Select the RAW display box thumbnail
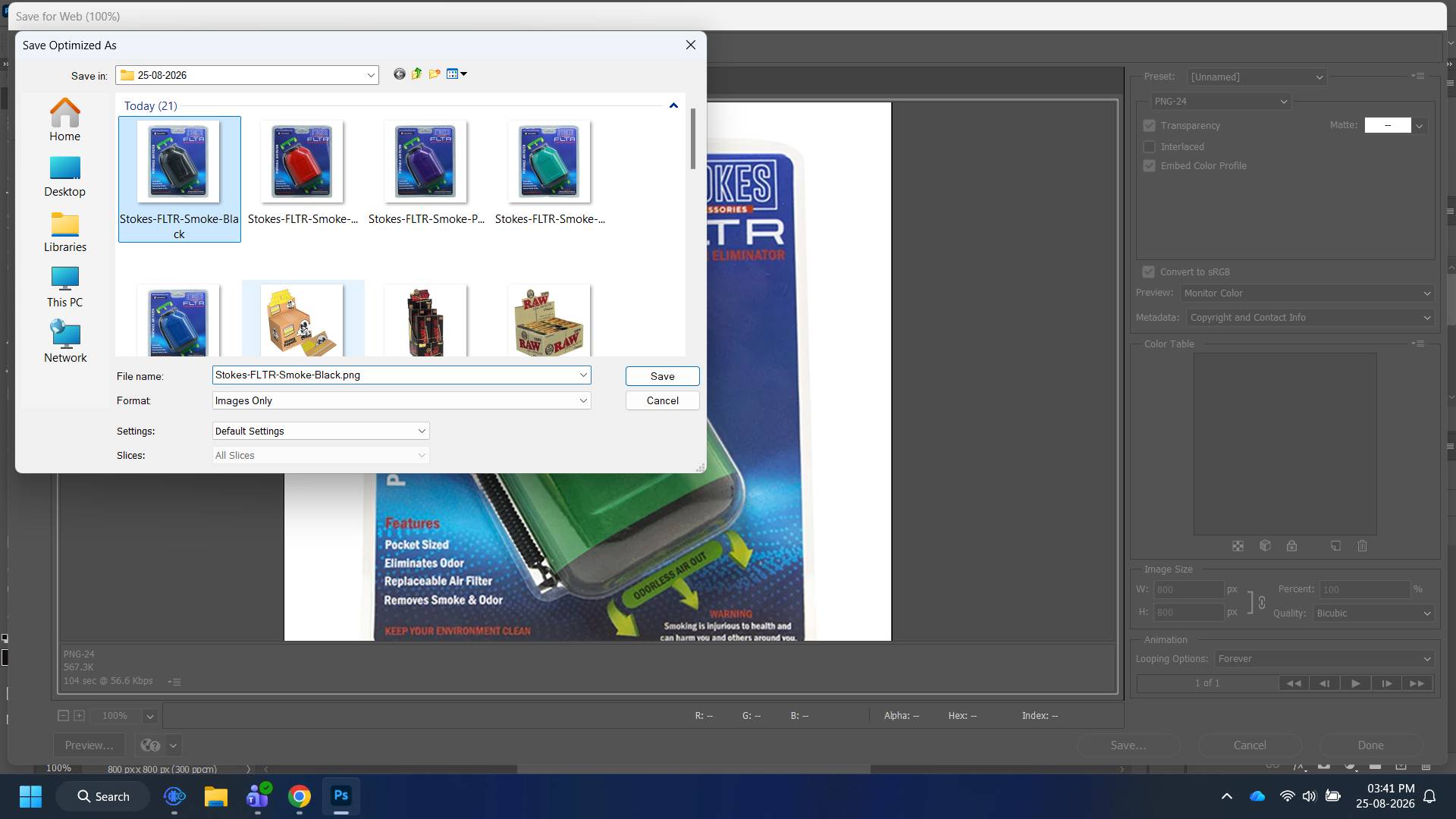Viewport: 1456px width, 819px height. click(549, 320)
